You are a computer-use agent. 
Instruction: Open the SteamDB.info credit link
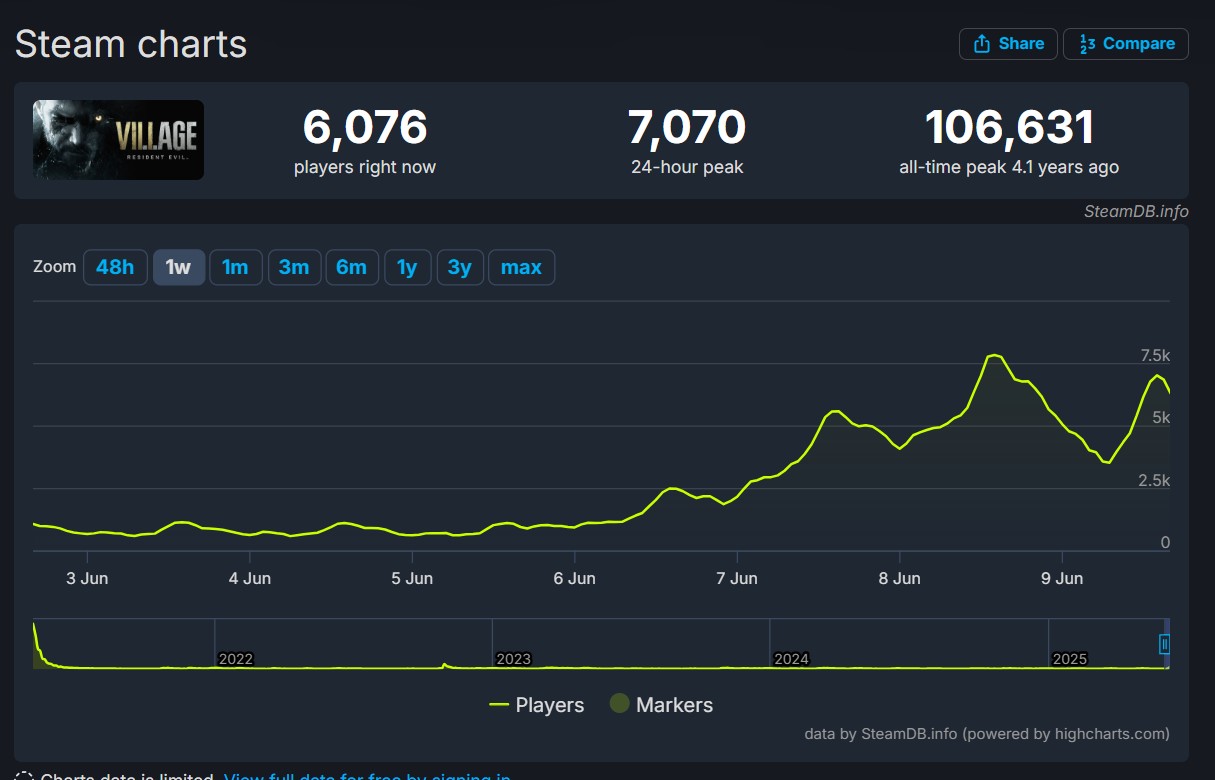point(1136,211)
